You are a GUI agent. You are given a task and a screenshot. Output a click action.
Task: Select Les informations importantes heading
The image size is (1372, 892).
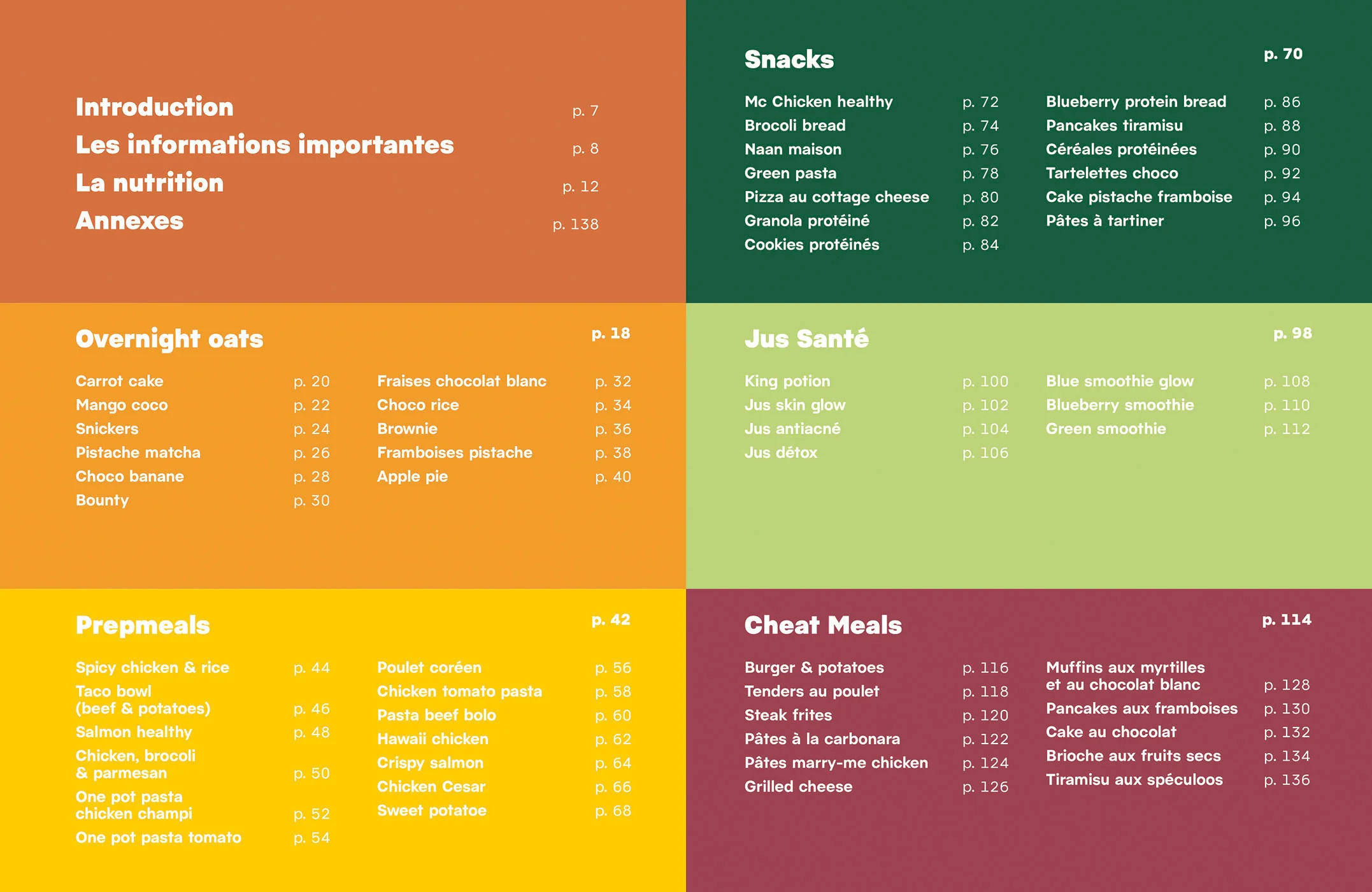tap(264, 145)
